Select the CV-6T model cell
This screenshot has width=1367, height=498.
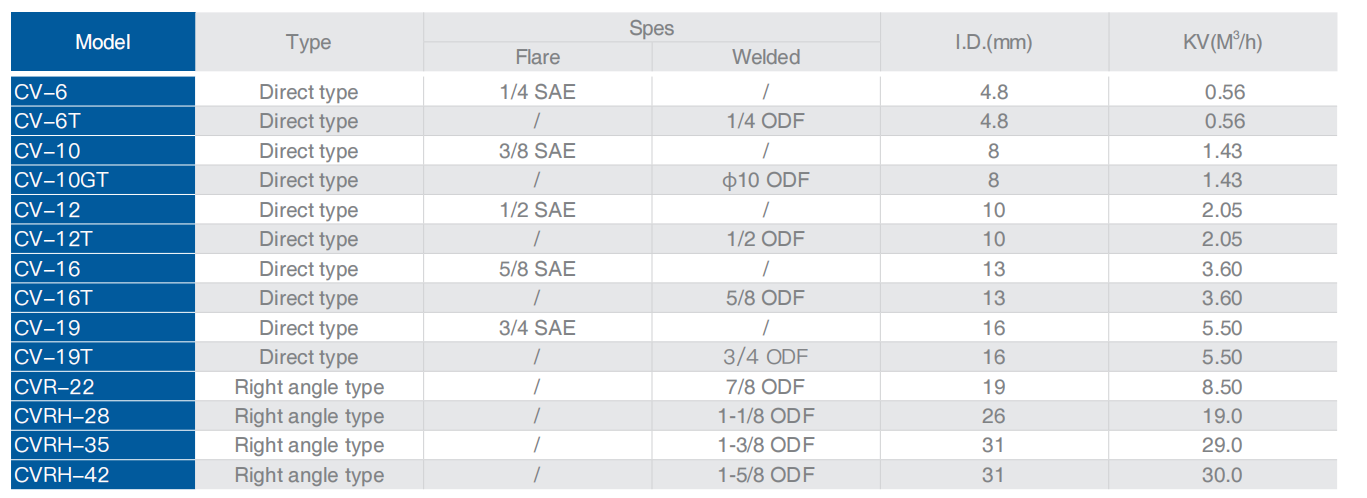tap(103, 121)
